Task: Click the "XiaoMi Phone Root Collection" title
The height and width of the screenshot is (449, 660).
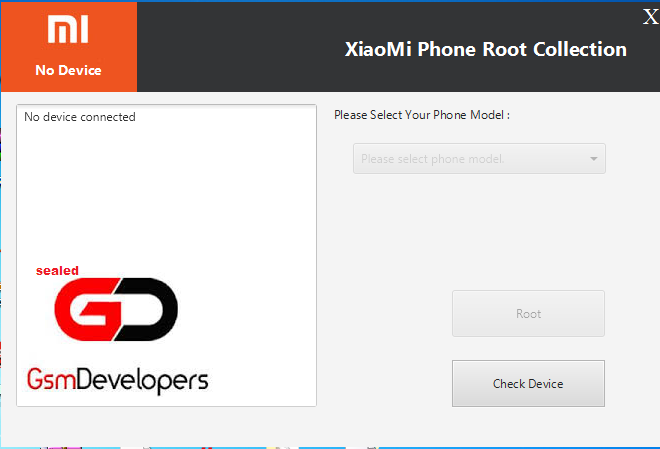Action: 486,49
